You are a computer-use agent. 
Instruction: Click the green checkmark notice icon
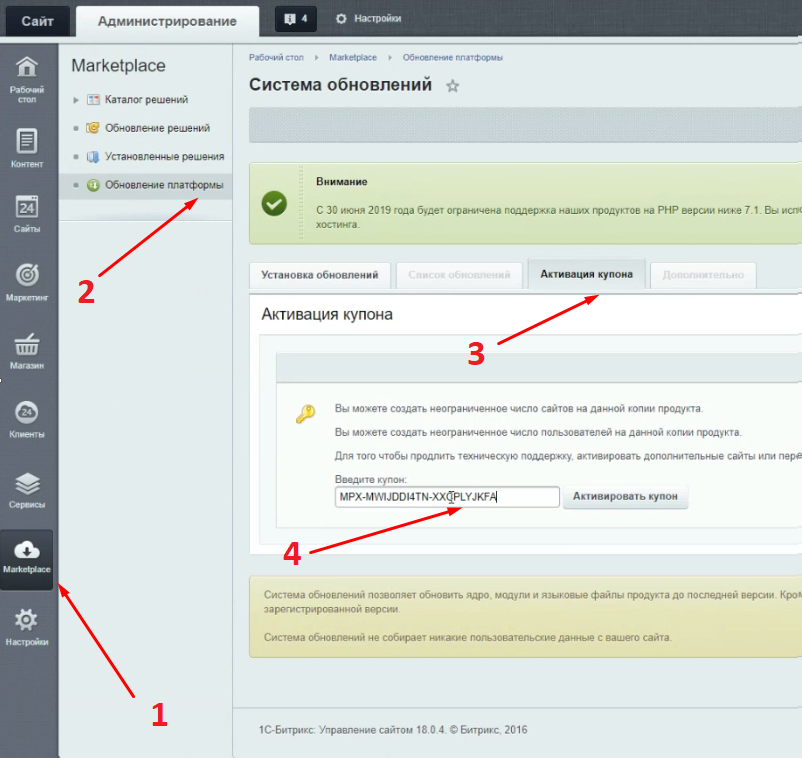click(274, 204)
